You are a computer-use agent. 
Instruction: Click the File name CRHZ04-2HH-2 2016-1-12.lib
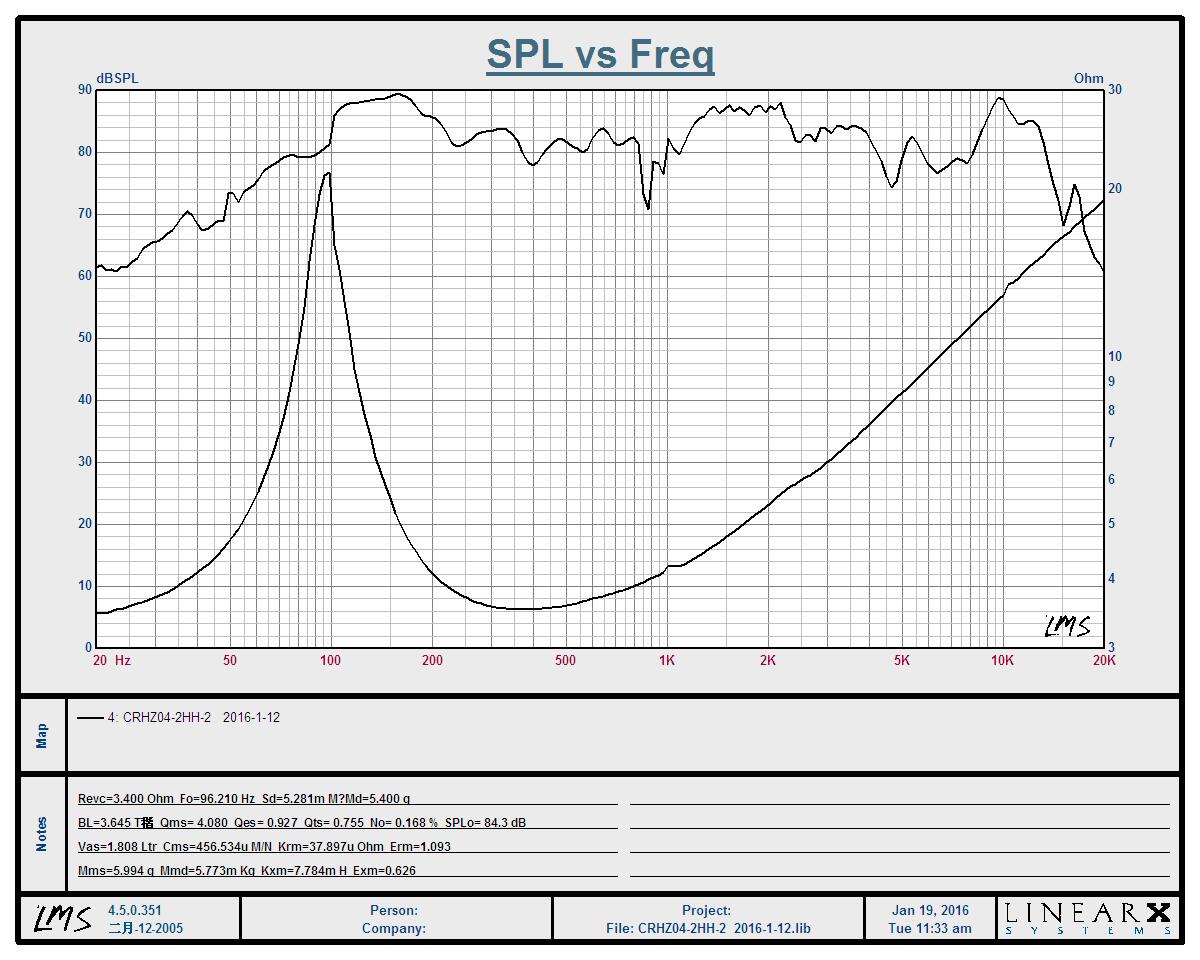tap(708, 928)
